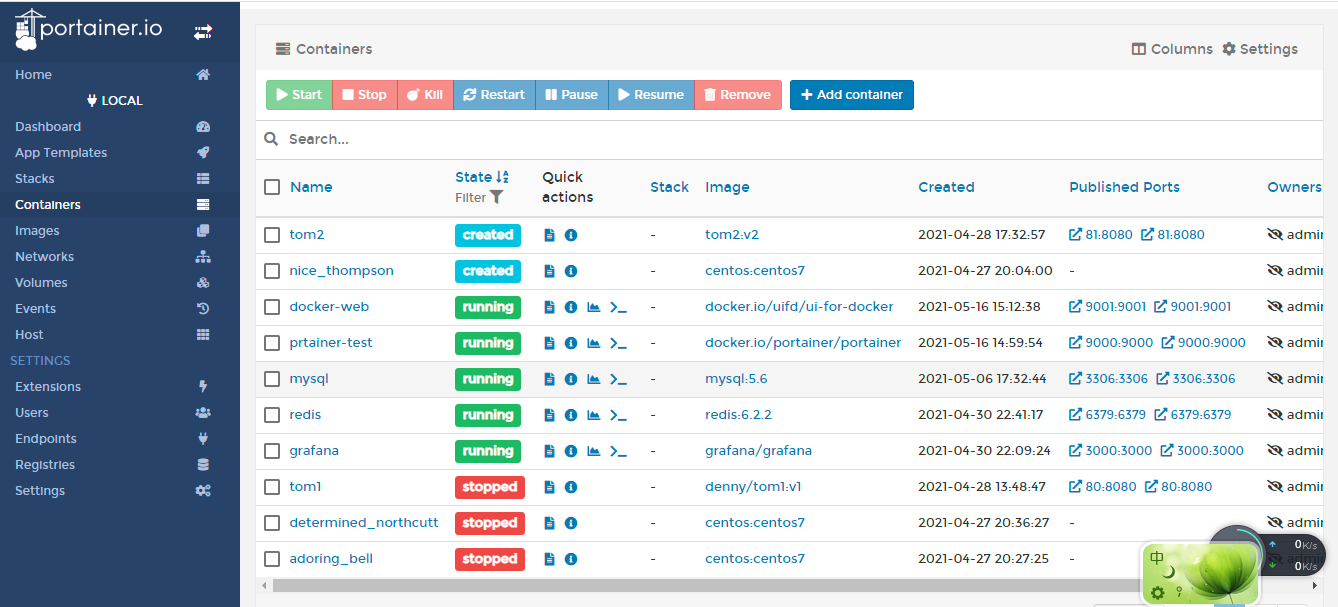Sort by the Created column header
Viewport: 1338px width, 607px height.
(x=946, y=187)
